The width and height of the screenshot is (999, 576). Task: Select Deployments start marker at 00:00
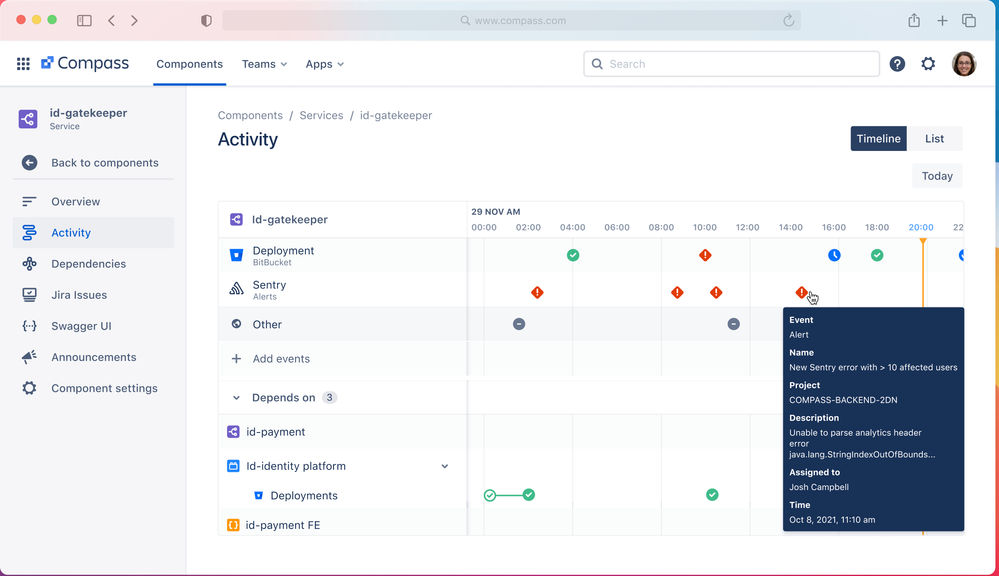pyautogui.click(x=490, y=495)
